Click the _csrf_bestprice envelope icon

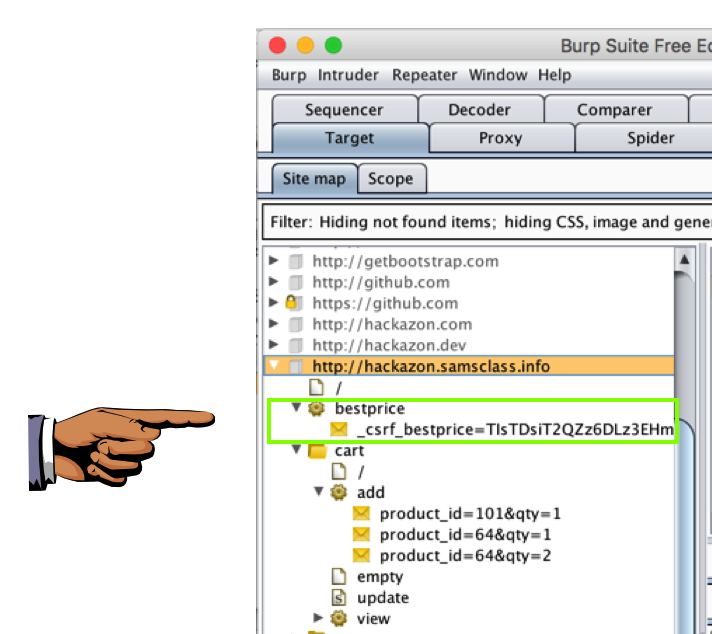[x=339, y=429]
